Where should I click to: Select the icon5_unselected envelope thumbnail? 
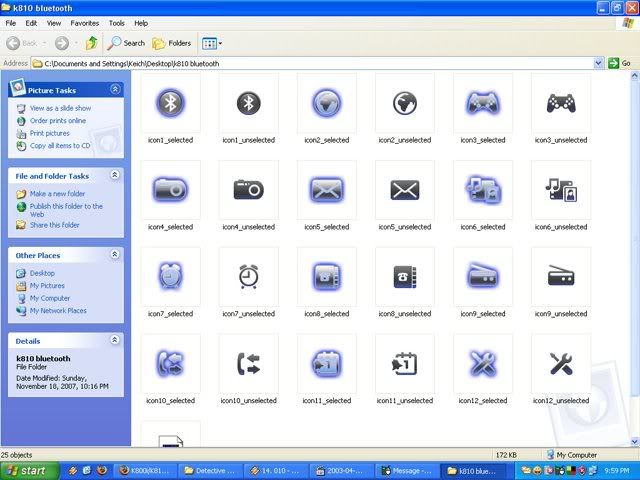405,190
